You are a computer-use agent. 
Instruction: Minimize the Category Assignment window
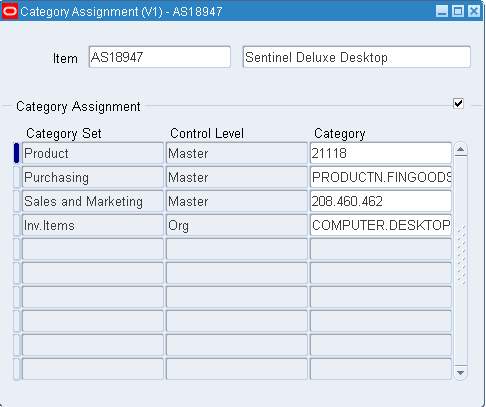click(442, 12)
